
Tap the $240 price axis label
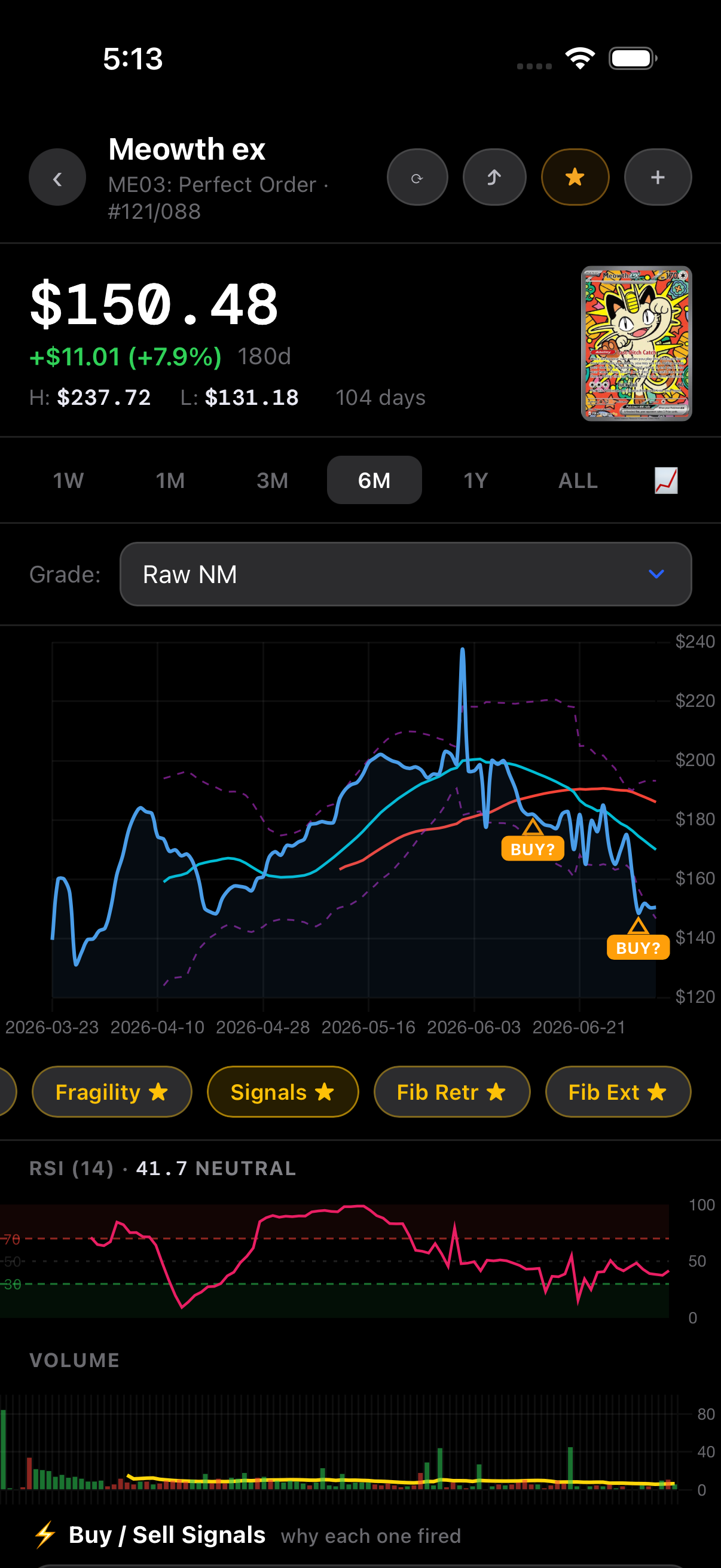[x=695, y=642]
